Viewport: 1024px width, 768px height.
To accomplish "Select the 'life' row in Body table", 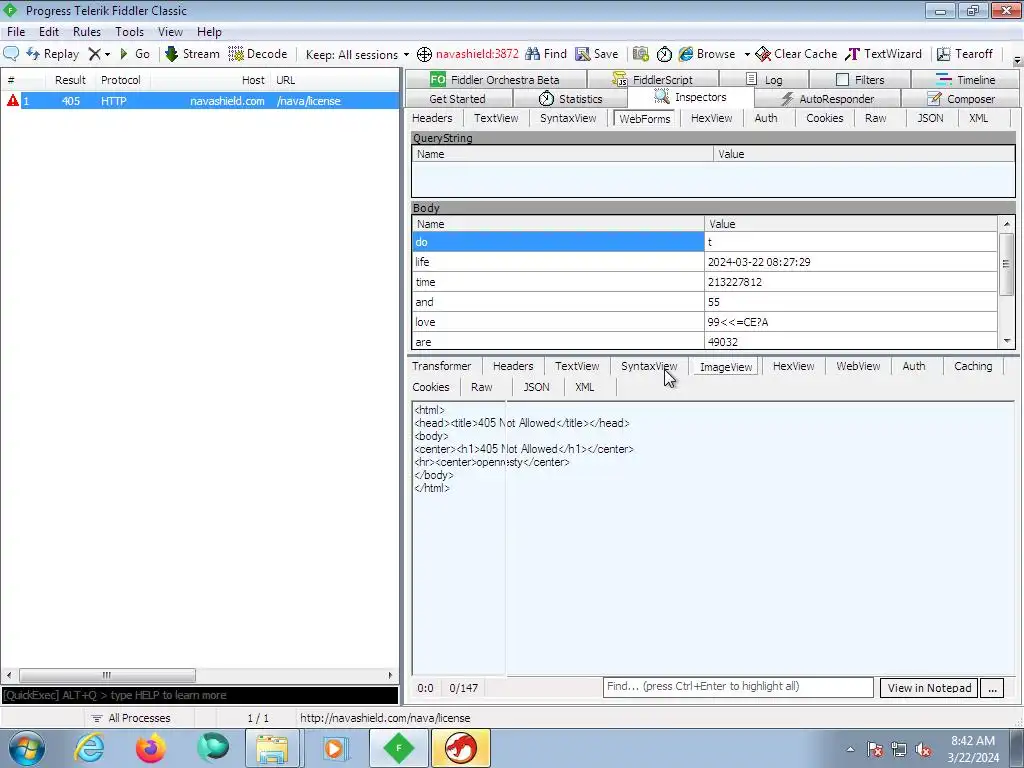I will pyautogui.click(x=704, y=262).
